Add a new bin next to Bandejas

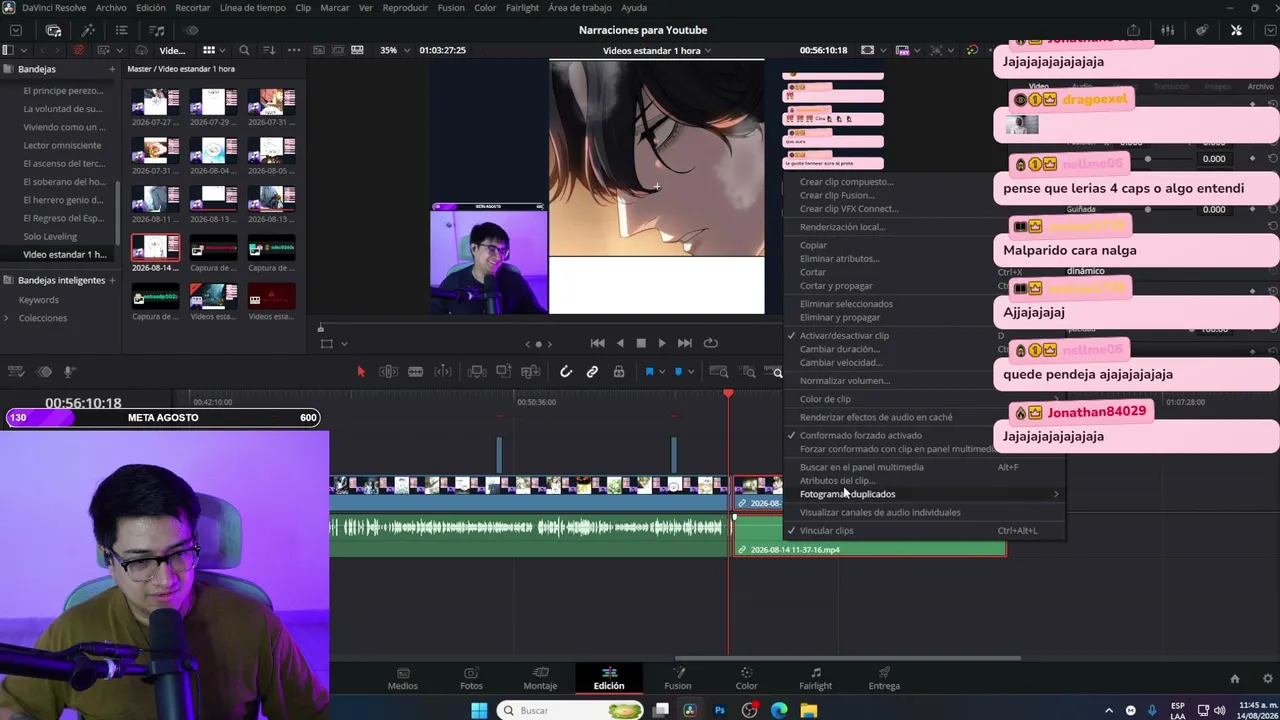112,69
